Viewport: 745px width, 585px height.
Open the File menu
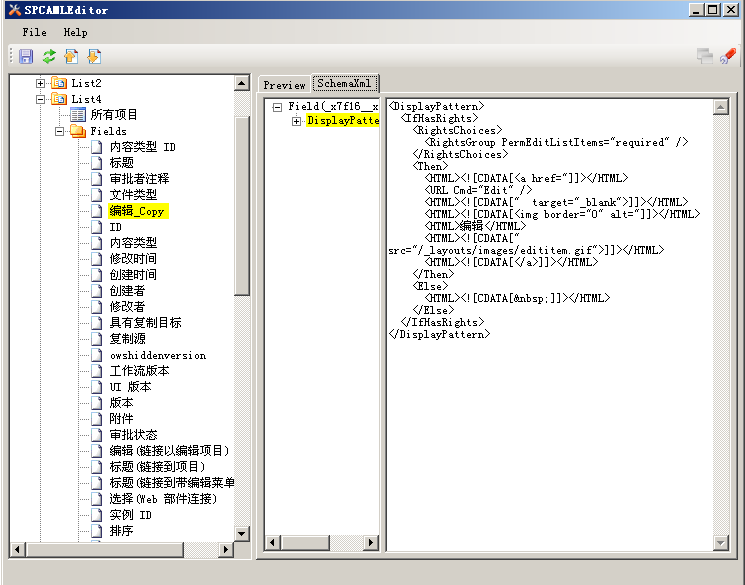(34, 32)
